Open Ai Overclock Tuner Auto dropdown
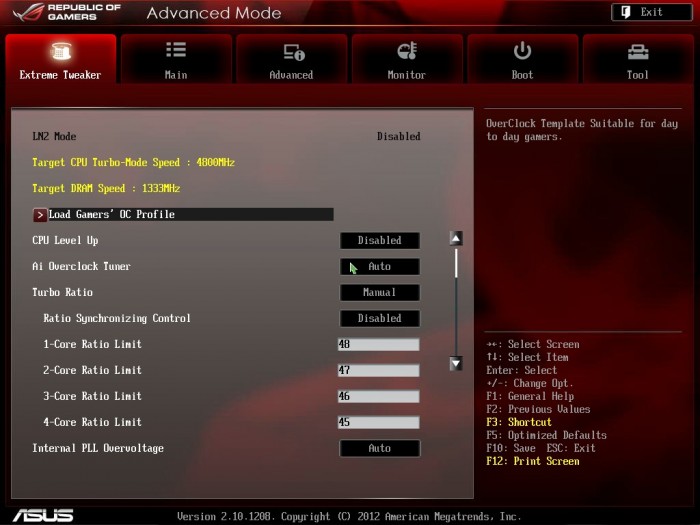Image resolution: width=700 pixels, height=525 pixels. click(379, 267)
